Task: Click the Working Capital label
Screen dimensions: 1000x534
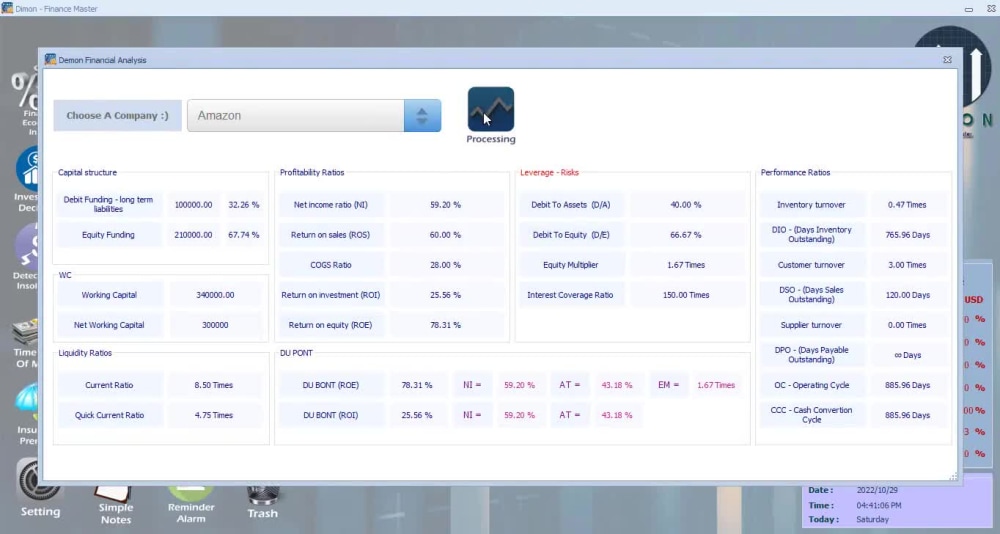Action: (x=109, y=295)
